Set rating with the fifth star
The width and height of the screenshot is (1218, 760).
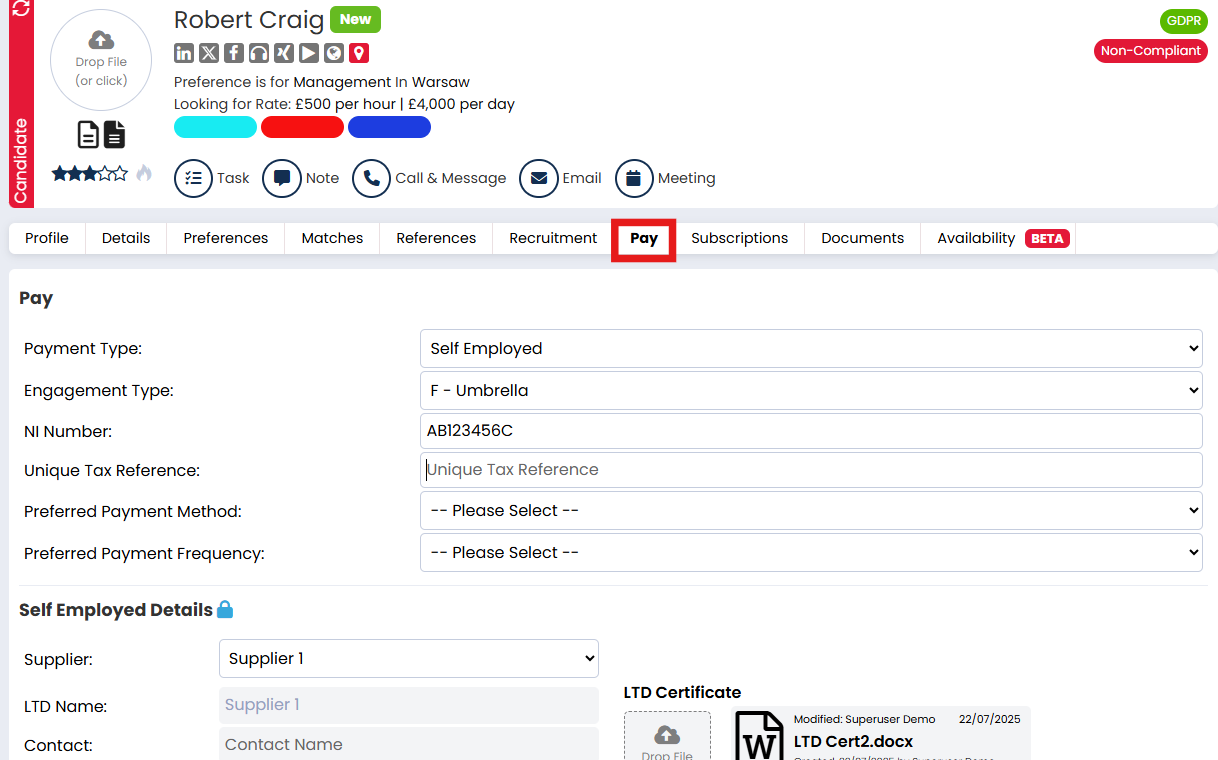coord(121,173)
